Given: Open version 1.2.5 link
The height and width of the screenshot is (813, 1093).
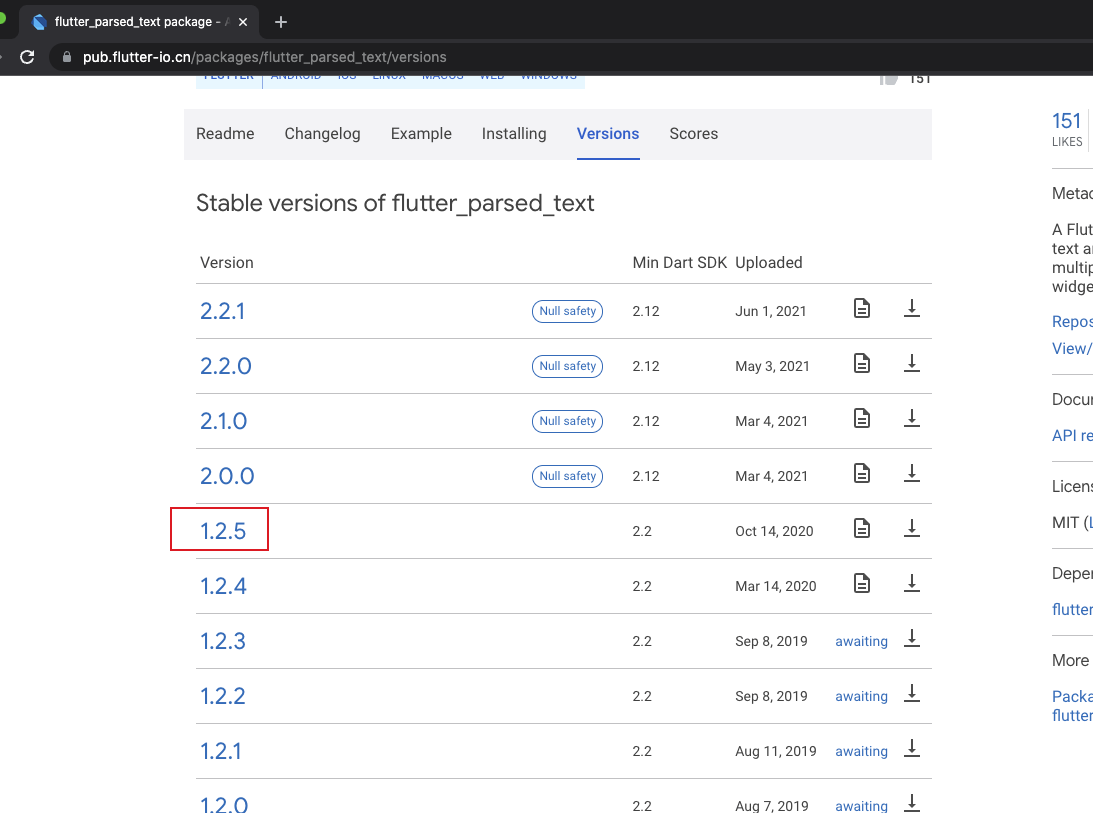Looking at the screenshot, I should (223, 531).
